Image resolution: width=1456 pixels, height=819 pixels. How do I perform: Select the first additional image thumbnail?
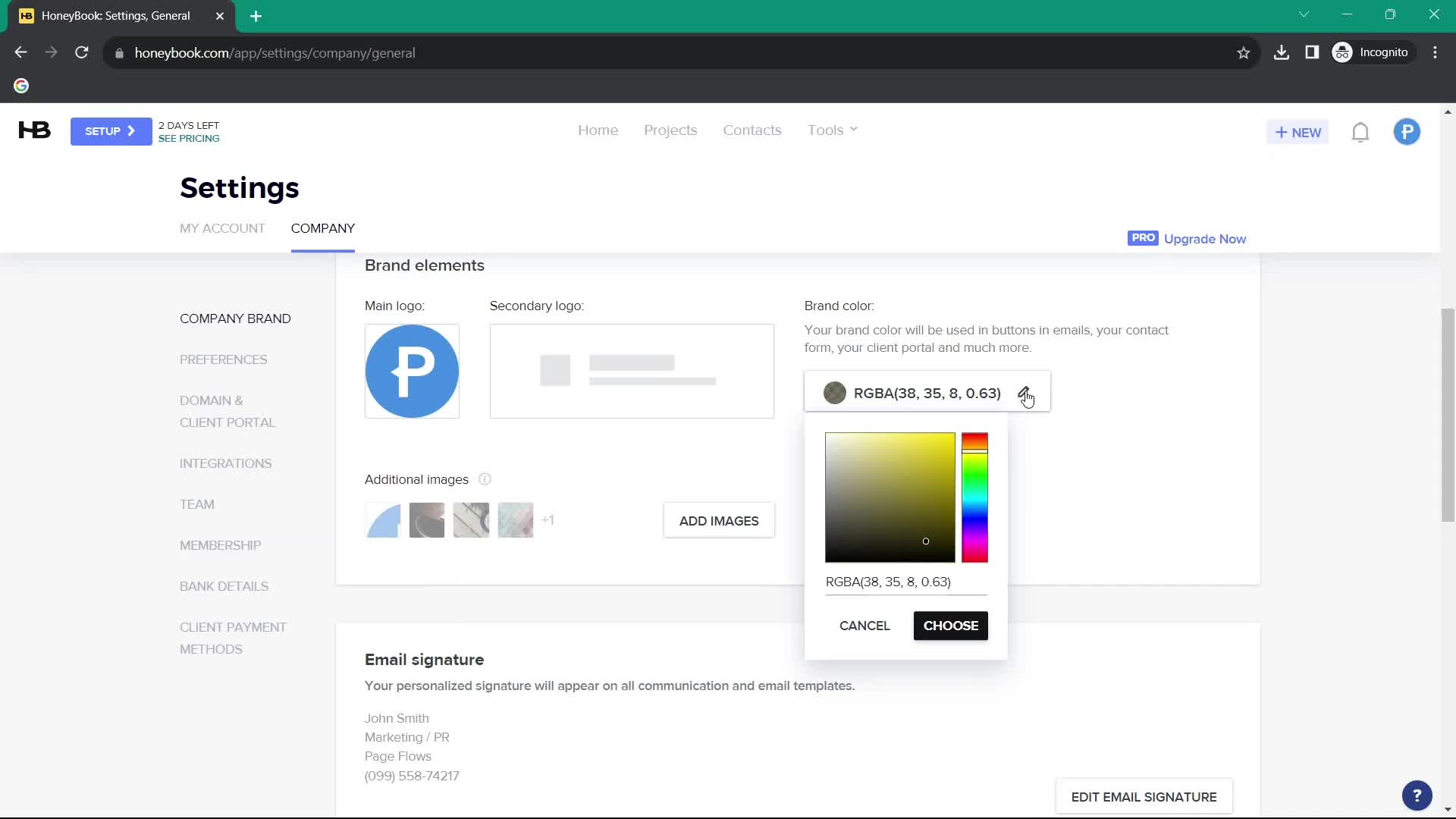pyautogui.click(x=383, y=520)
